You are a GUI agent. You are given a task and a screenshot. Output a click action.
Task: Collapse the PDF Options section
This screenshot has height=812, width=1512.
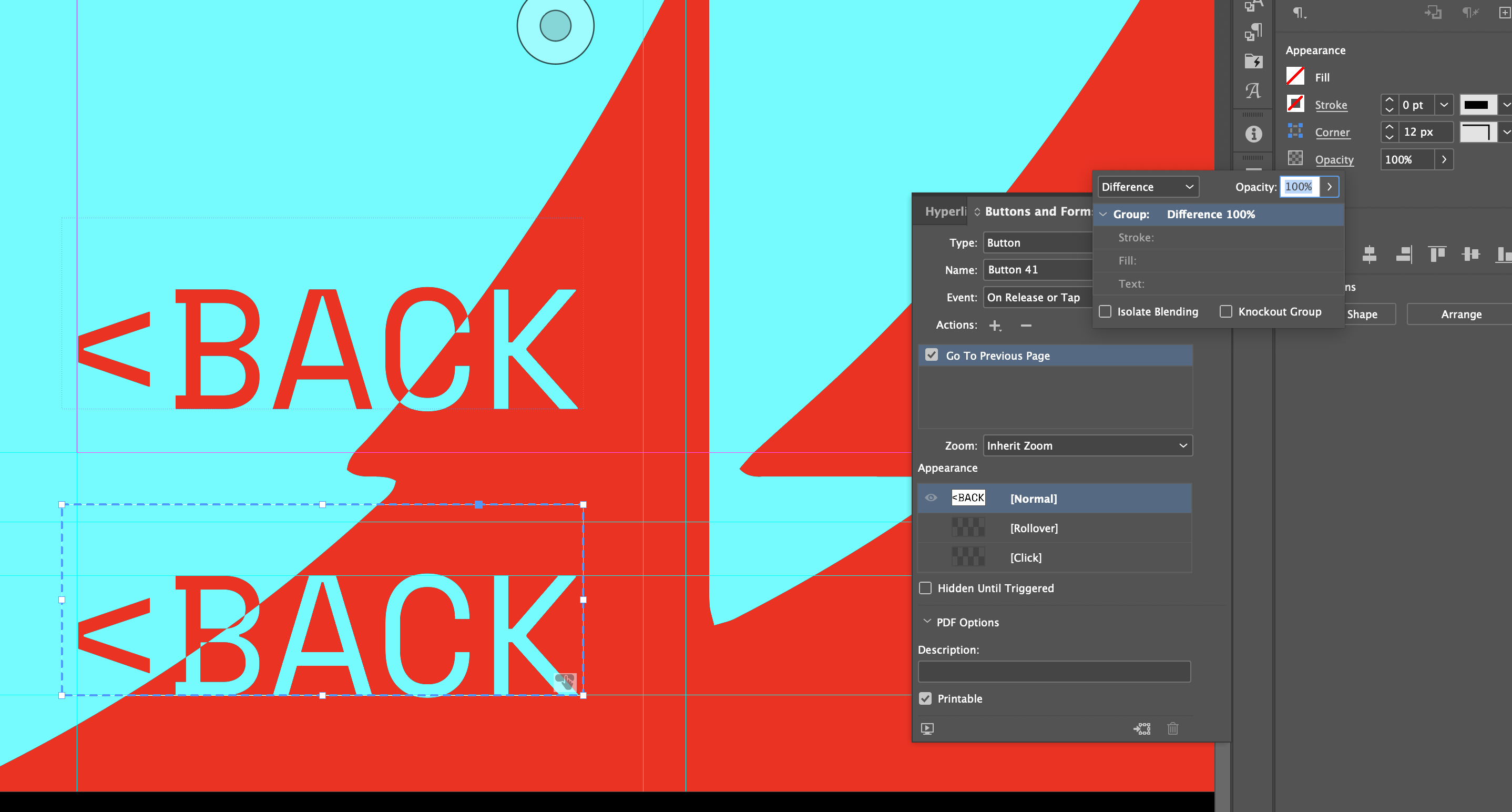(x=927, y=622)
